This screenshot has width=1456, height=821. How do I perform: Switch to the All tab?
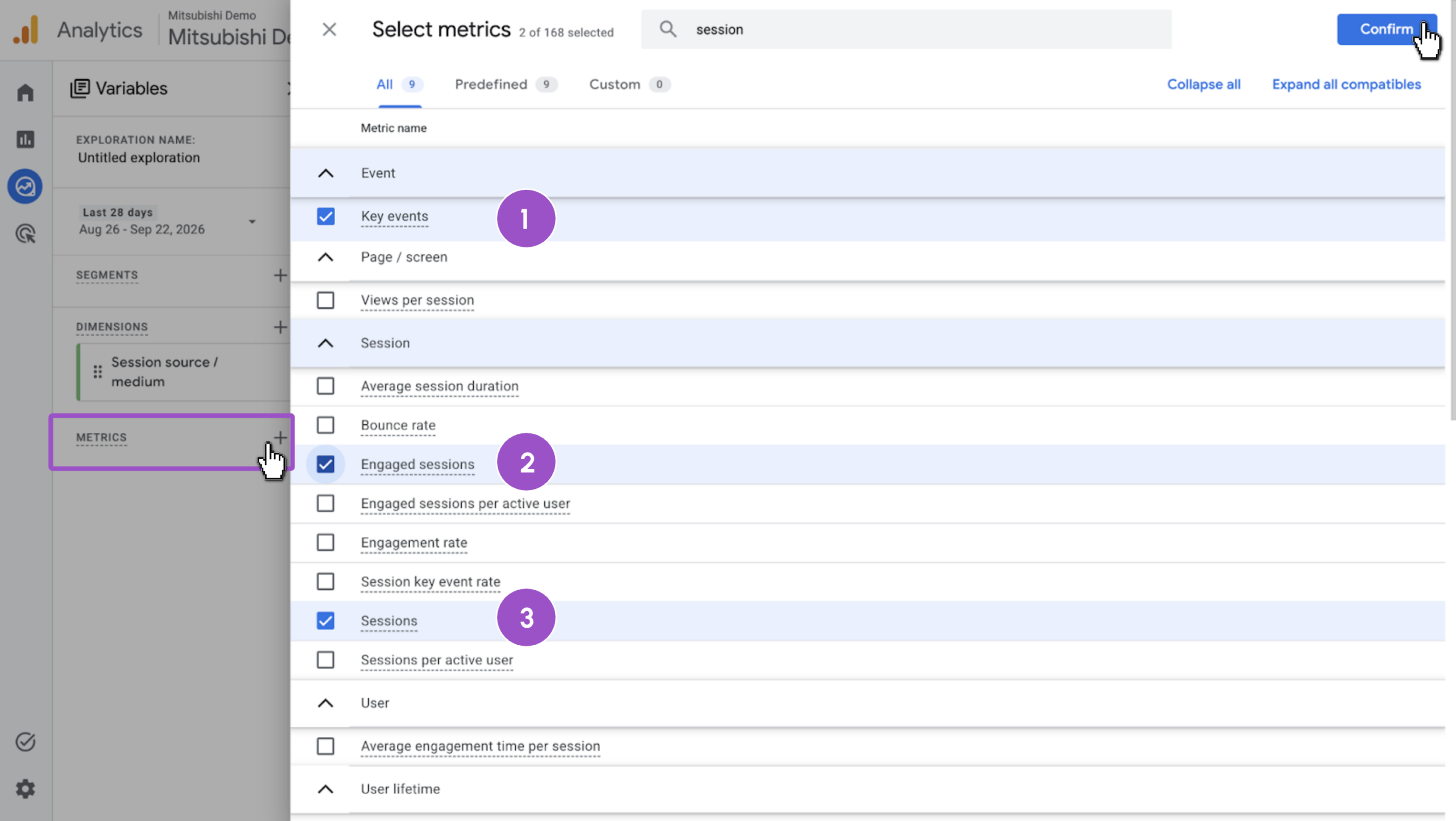coord(399,85)
